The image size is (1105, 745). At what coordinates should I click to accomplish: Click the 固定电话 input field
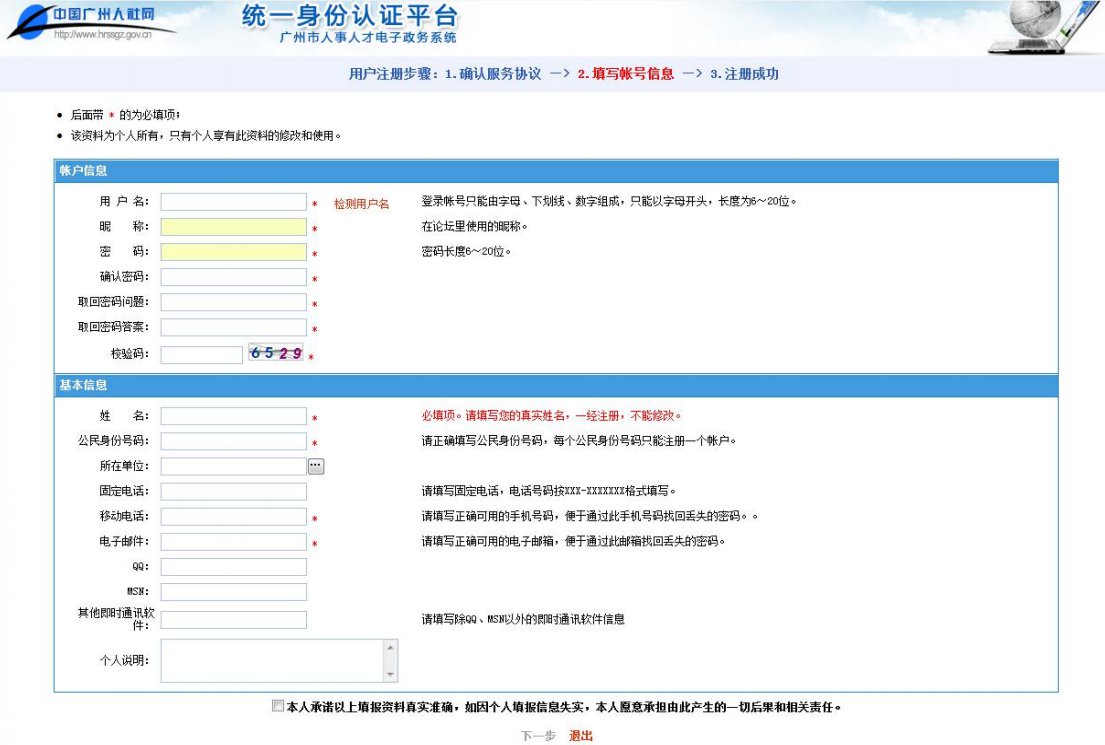click(x=233, y=491)
